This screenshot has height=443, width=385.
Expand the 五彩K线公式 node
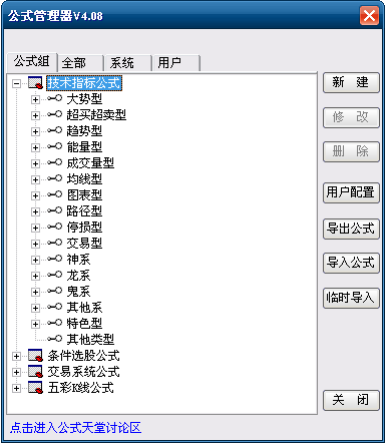(16, 388)
